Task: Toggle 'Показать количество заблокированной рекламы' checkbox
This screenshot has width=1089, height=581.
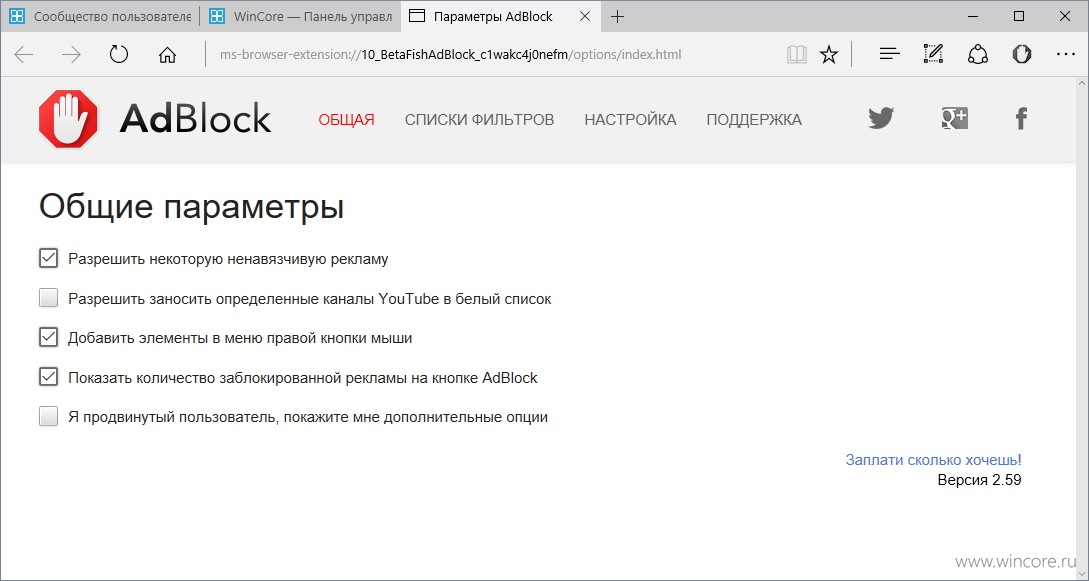Action: pos(48,377)
